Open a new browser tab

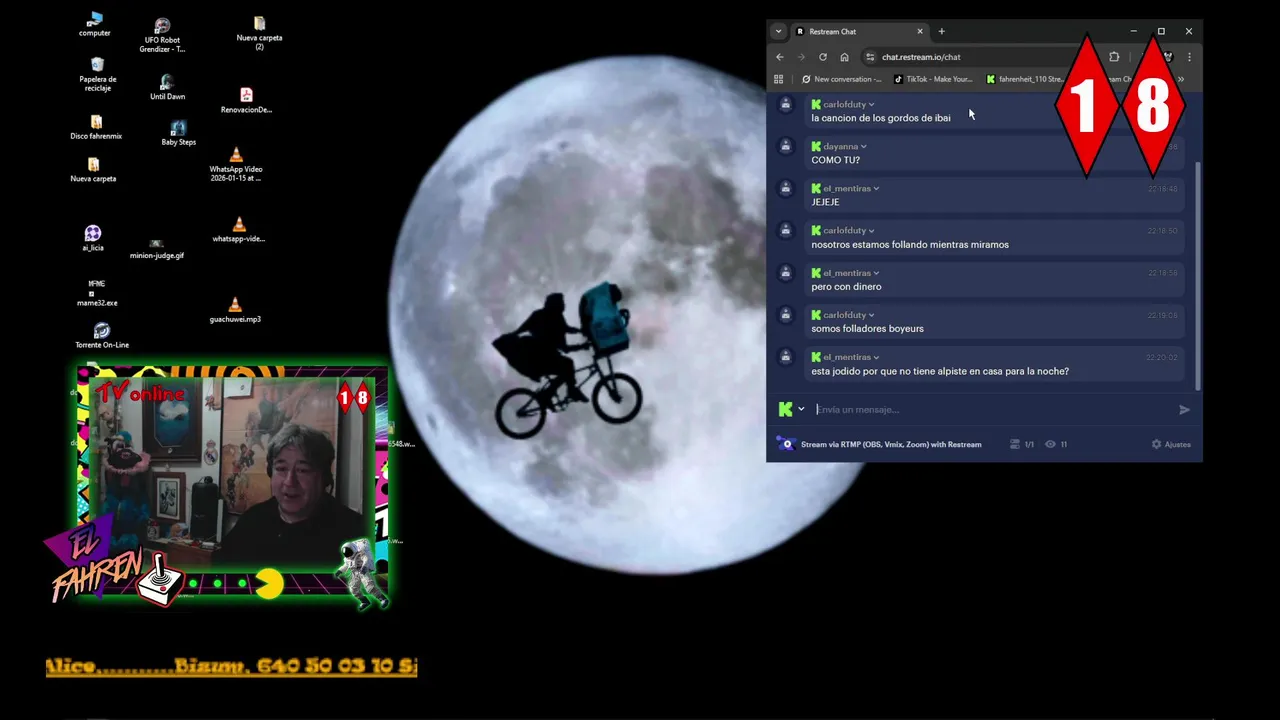941,31
